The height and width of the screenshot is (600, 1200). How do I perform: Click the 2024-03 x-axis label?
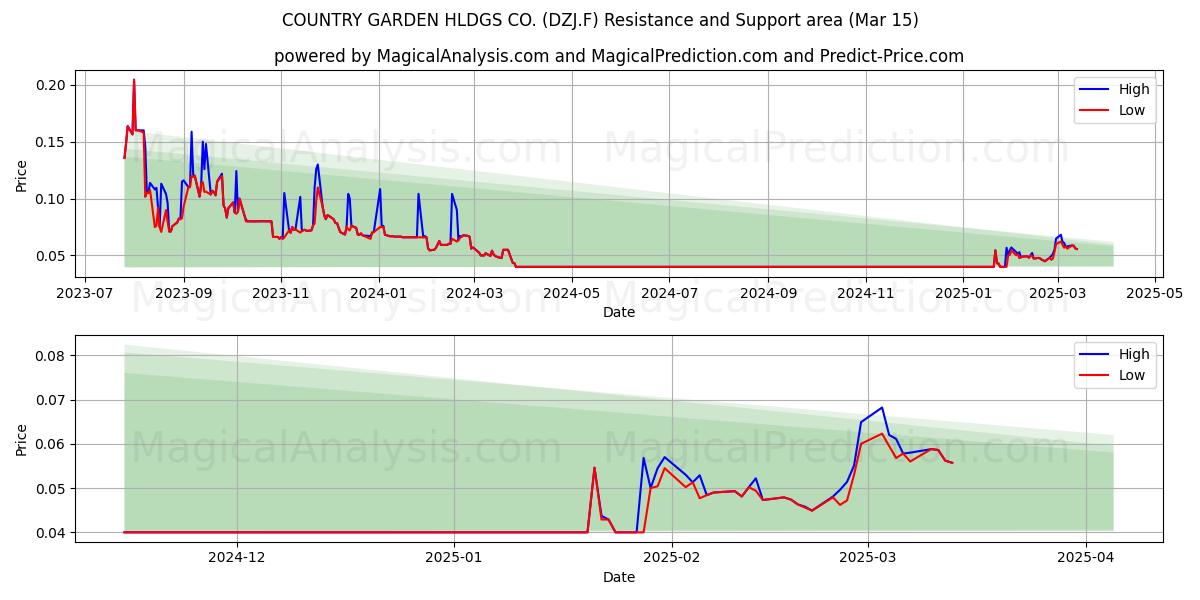pos(475,293)
